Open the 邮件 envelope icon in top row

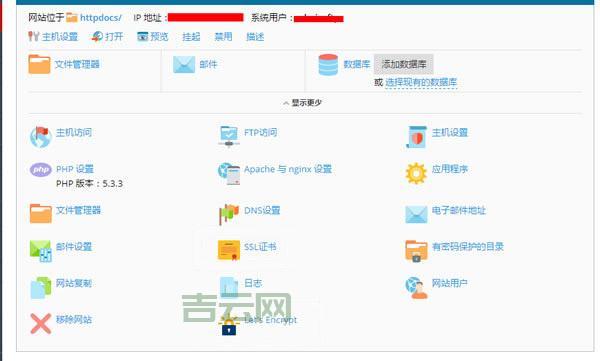point(184,64)
